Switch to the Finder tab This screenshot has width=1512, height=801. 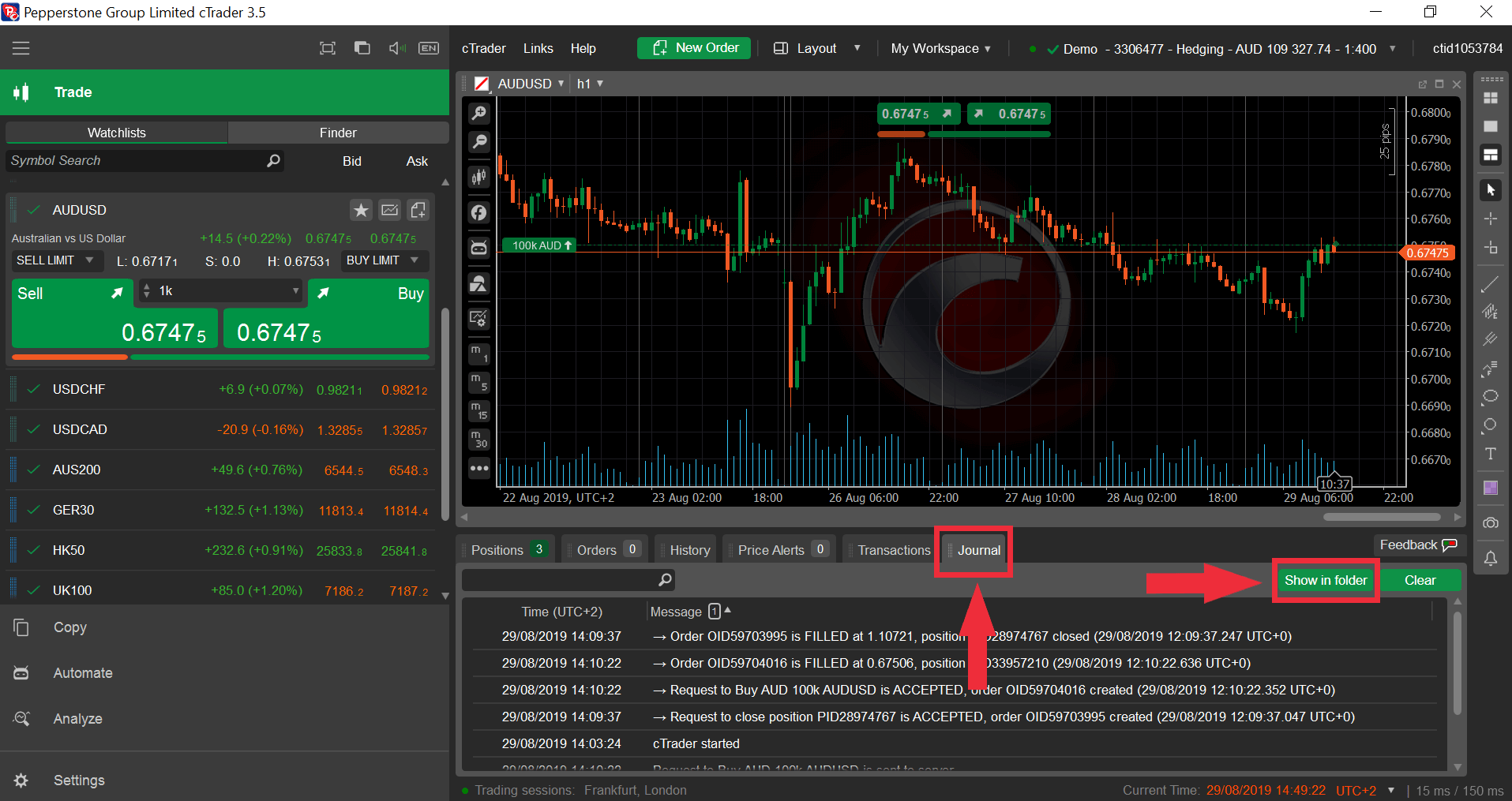[338, 133]
